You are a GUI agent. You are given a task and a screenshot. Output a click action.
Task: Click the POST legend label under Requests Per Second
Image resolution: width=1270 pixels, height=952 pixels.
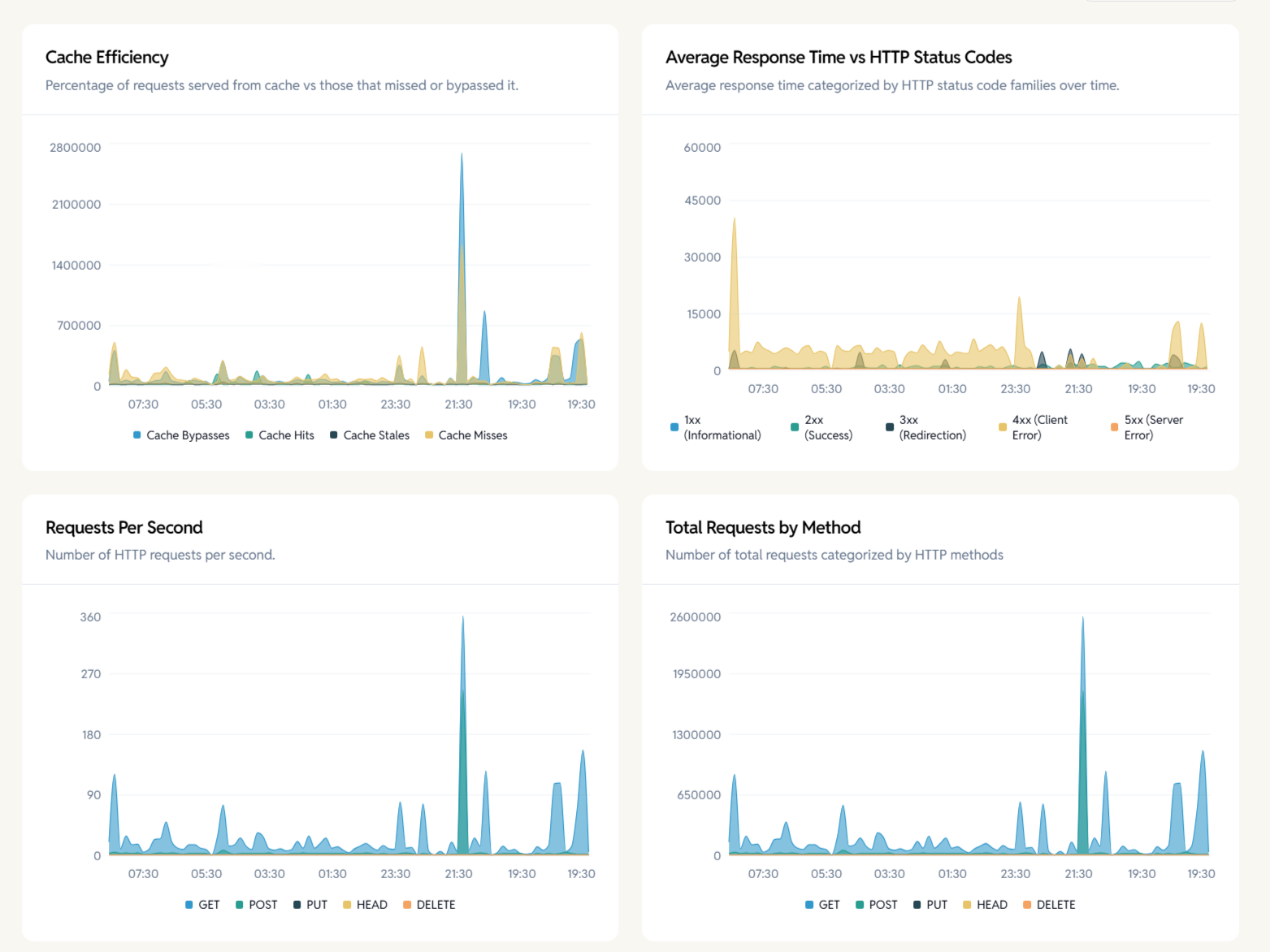[262, 904]
